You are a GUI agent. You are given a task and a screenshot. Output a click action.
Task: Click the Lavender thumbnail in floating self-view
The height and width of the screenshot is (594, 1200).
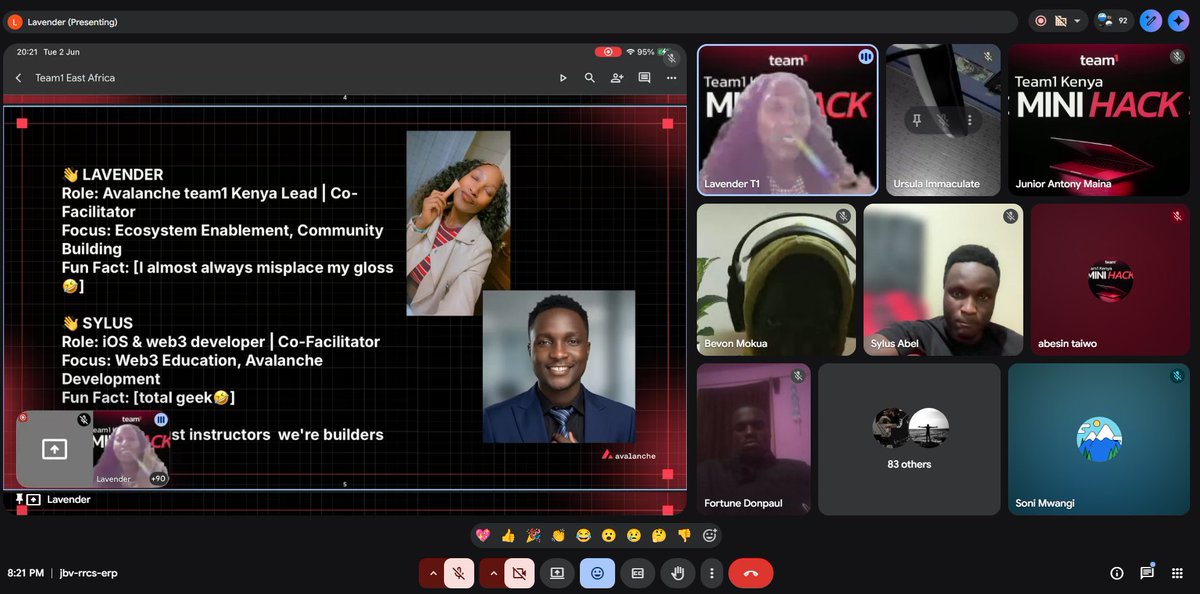pyautogui.click(x=131, y=448)
